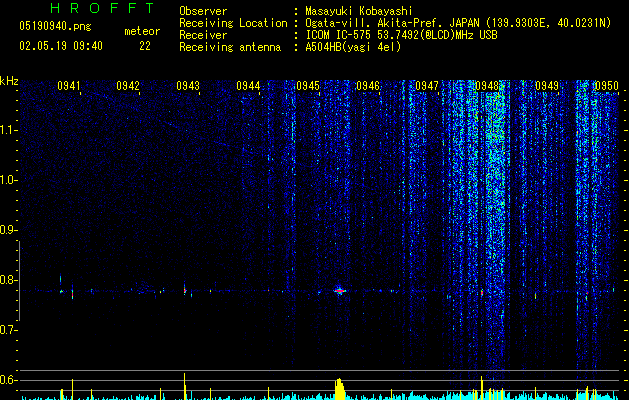Click the bright meteor echo near 0945
Viewport: 629px width, 400px height.
click(x=340, y=290)
